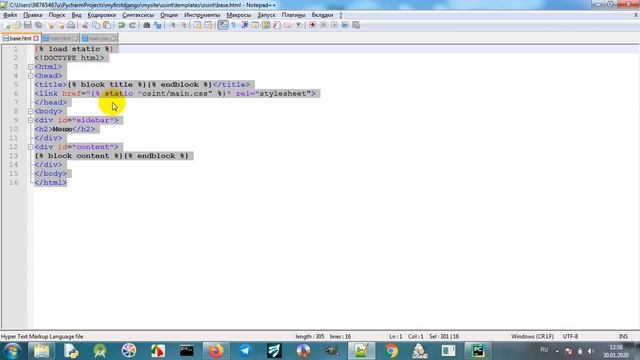This screenshot has height=360, width=640.
Task: Toggle file monitoring eye icon
Action: pos(299,25)
